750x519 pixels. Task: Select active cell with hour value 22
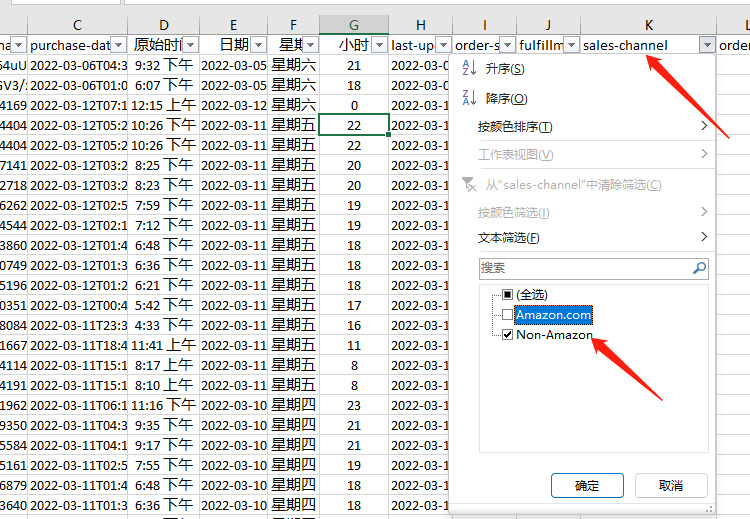[354, 125]
